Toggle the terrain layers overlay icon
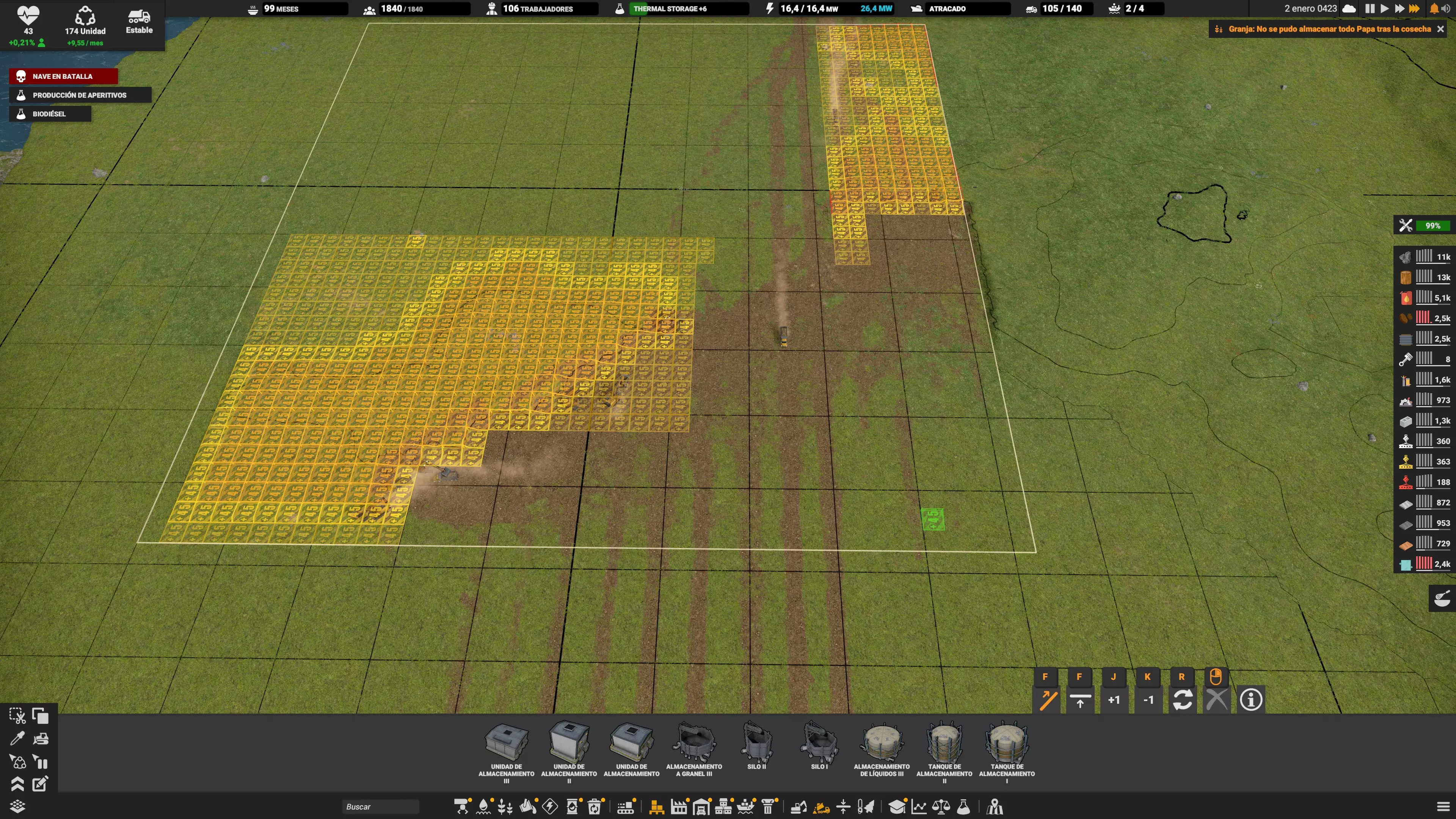The width and height of the screenshot is (1456, 819). click(x=17, y=806)
